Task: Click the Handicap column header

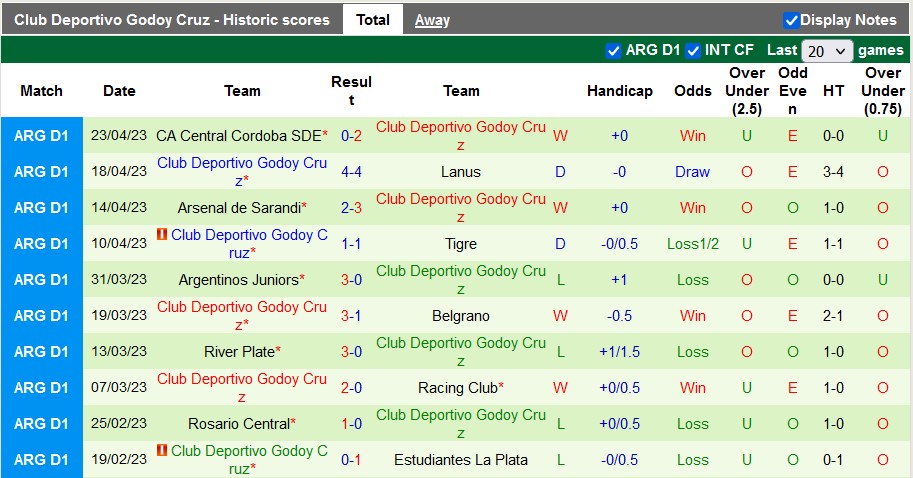Action: pos(619,91)
